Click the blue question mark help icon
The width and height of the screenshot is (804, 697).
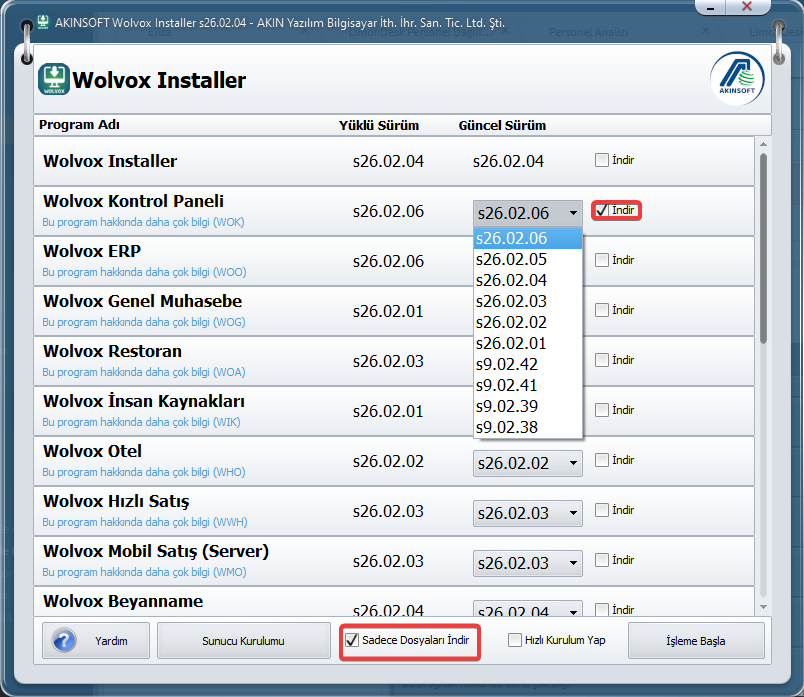65,641
